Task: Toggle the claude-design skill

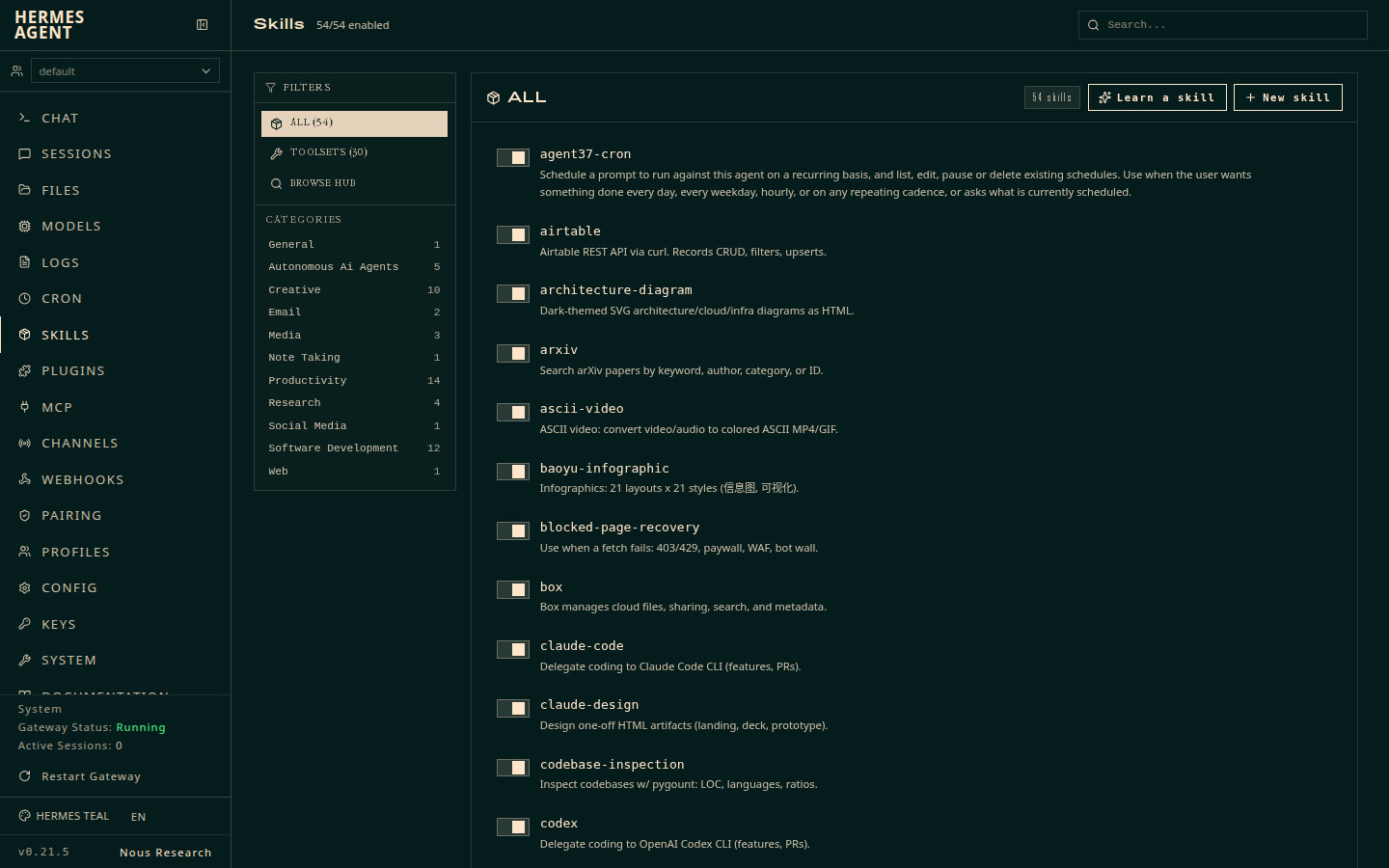Action: coord(513,708)
